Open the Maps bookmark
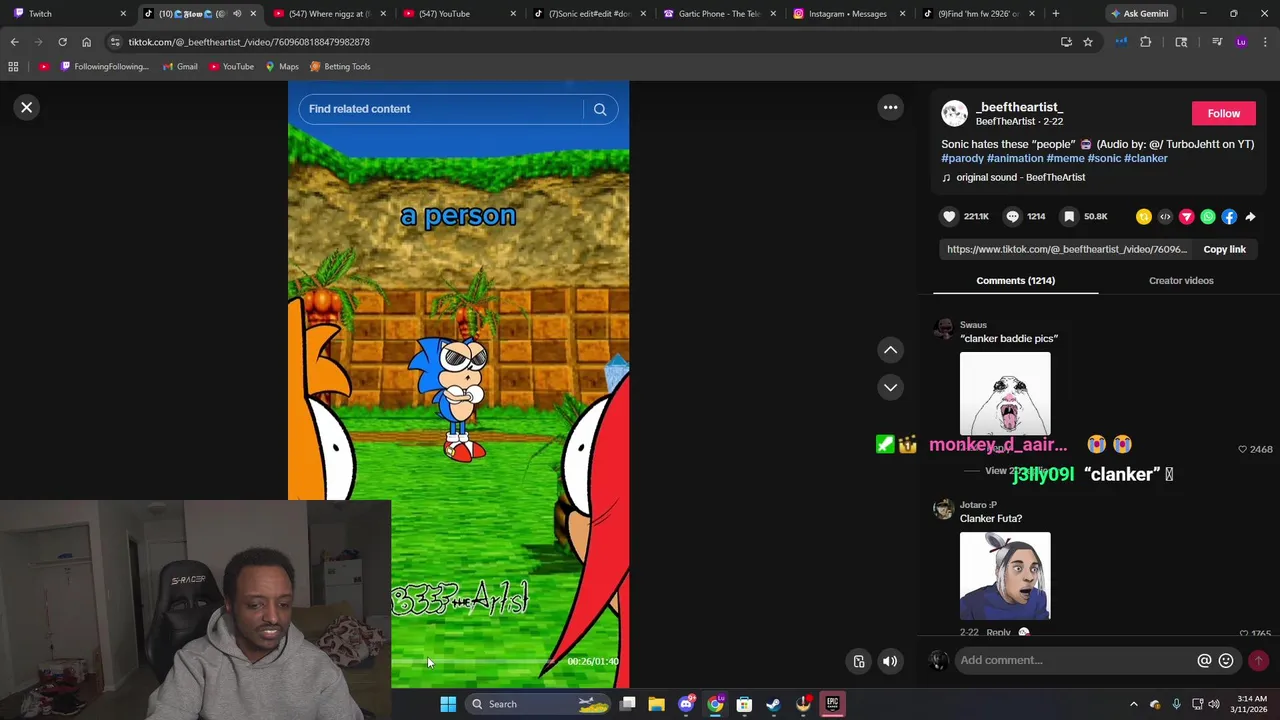Image resolution: width=1280 pixels, height=720 pixels. (282, 67)
